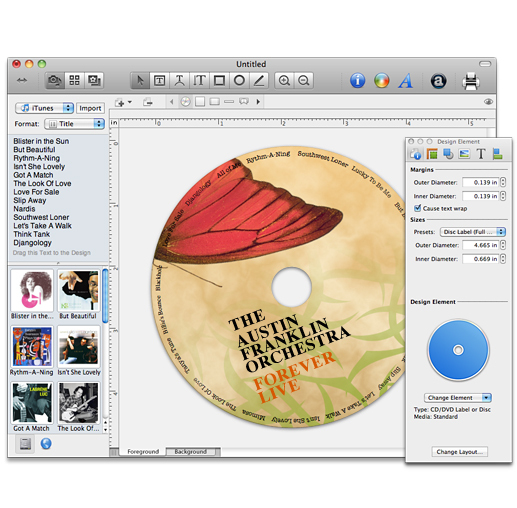Image resolution: width=517 pixels, height=508 pixels.
Task: Click the Import button
Action: (x=90, y=108)
